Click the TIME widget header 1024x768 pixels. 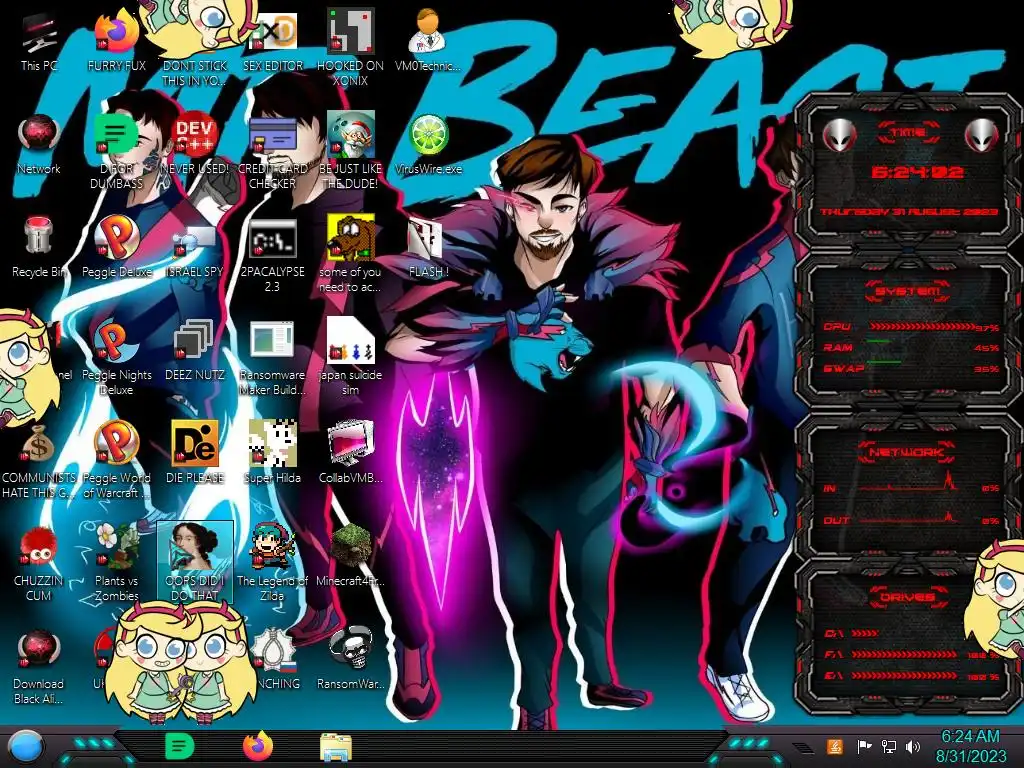pos(908,133)
